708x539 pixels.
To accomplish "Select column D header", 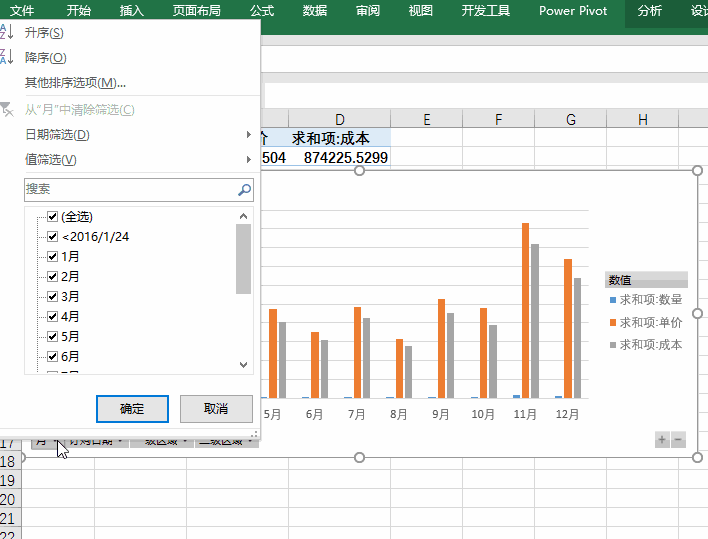I will 340,119.
